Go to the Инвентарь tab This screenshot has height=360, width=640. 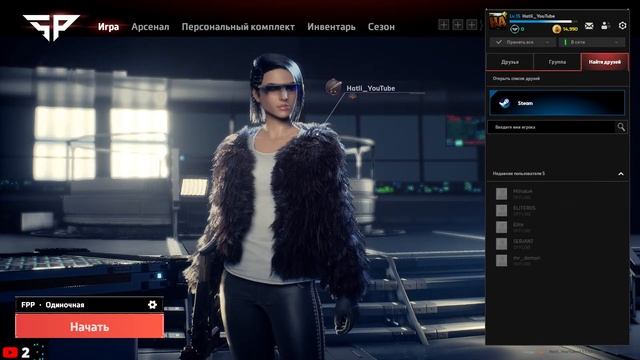(x=331, y=27)
